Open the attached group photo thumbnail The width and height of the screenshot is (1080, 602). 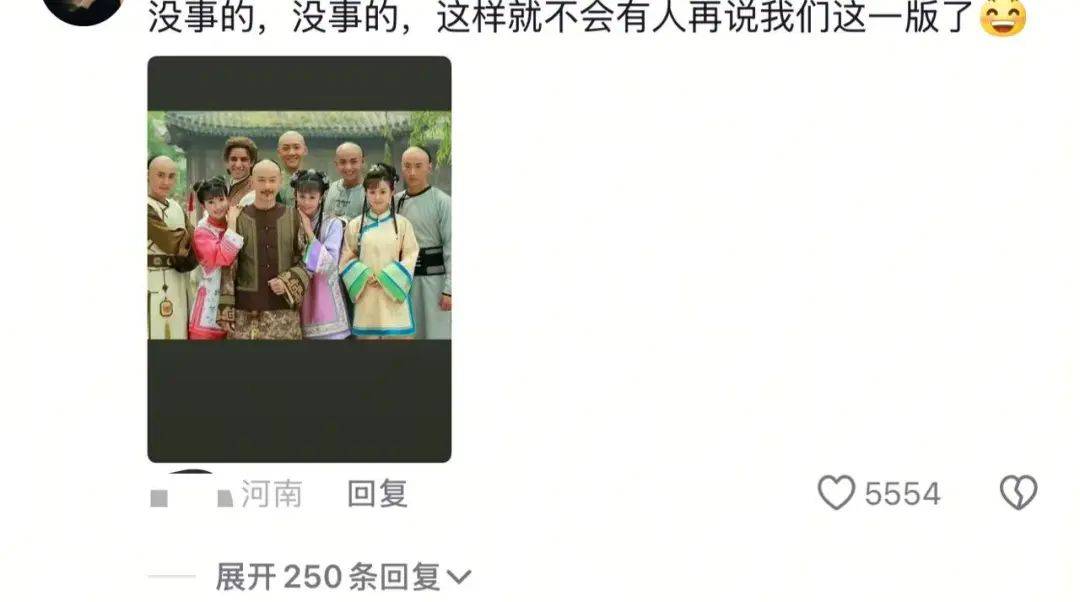point(300,259)
